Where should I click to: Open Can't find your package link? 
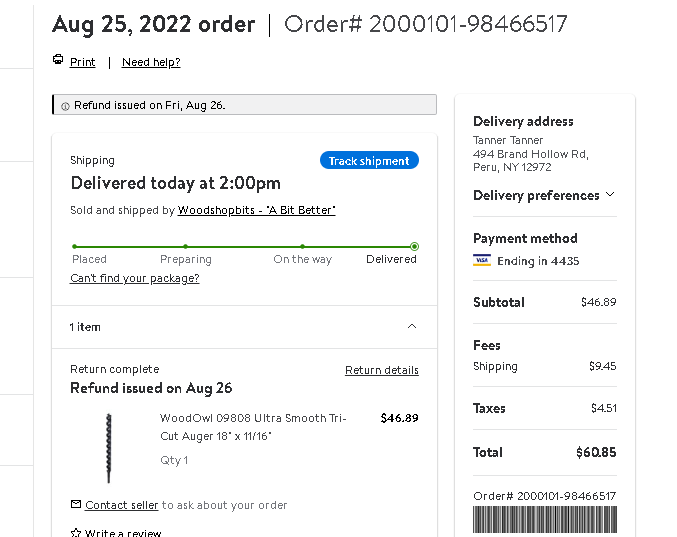135,278
